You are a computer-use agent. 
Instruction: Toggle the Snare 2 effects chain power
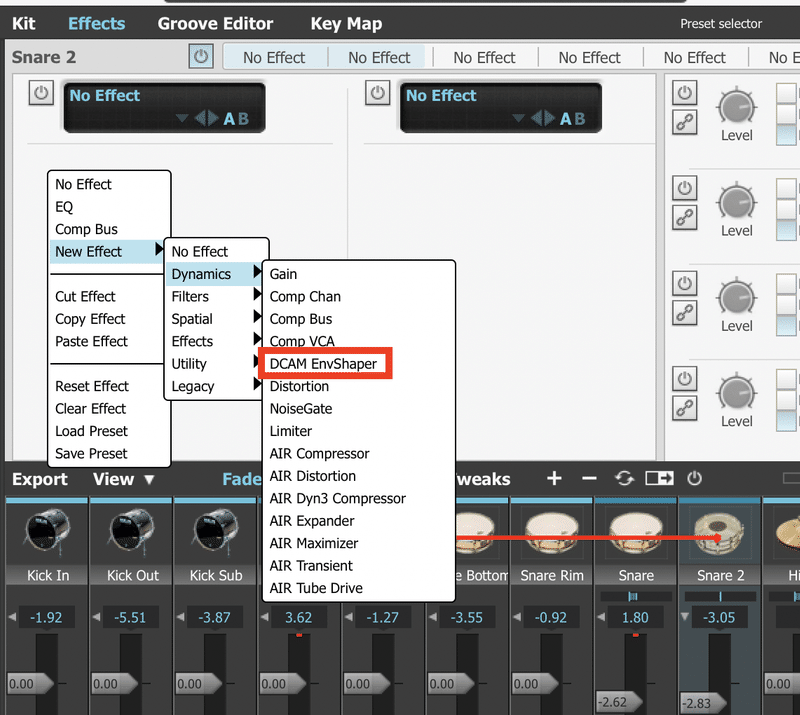[201, 56]
